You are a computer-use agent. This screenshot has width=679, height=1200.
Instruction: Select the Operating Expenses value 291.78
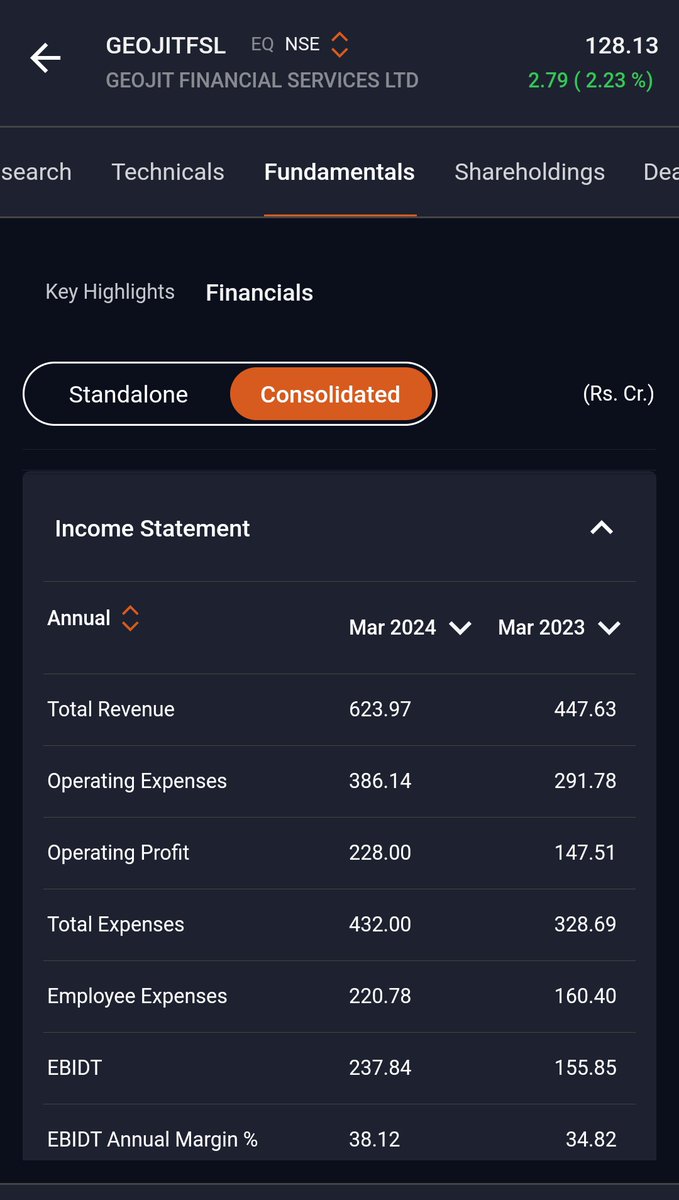tap(585, 781)
